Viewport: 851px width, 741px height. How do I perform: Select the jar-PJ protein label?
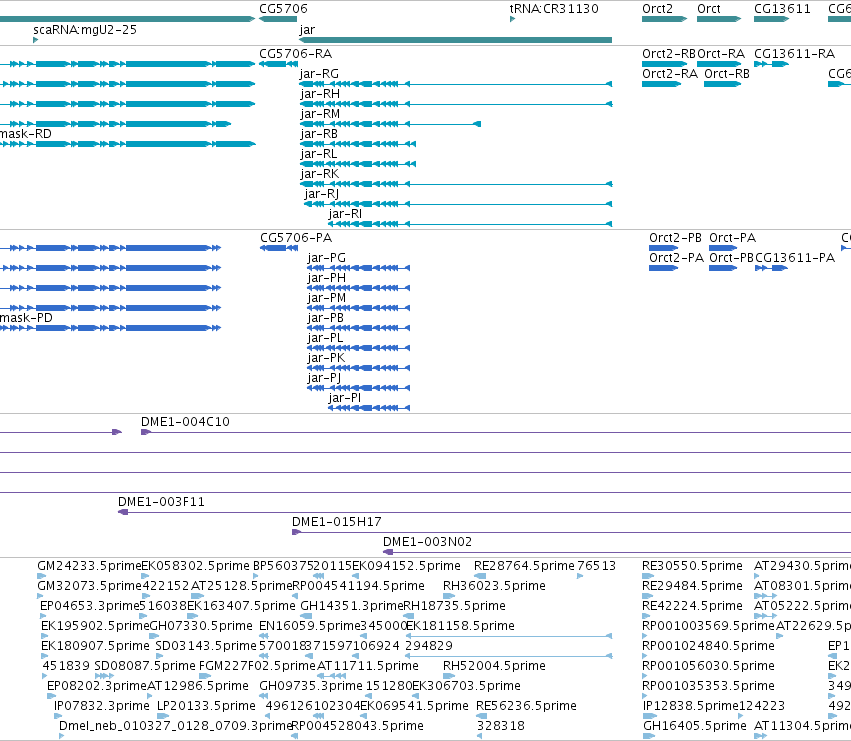click(x=324, y=378)
